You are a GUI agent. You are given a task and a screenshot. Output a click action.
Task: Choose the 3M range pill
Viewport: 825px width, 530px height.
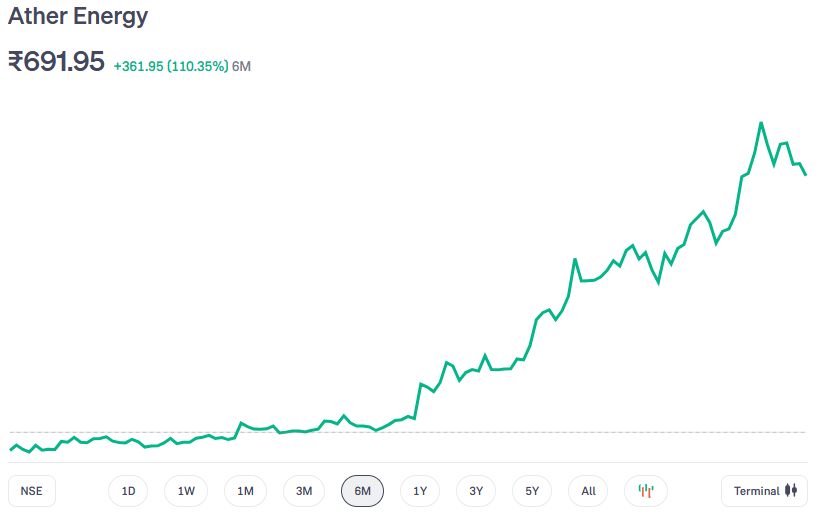pyautogui.click(x=304, y=491)
